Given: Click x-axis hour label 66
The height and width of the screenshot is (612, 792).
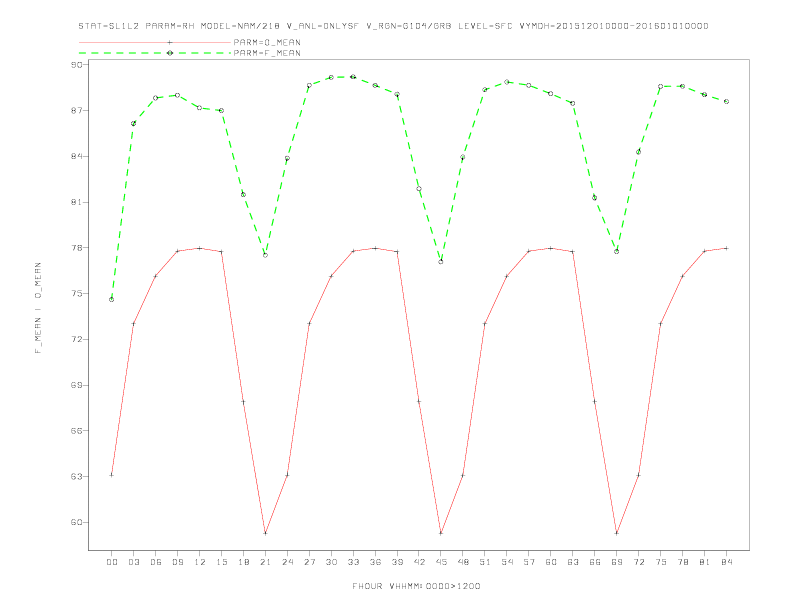Looking at the screenshot, I should tap(595, 562).
